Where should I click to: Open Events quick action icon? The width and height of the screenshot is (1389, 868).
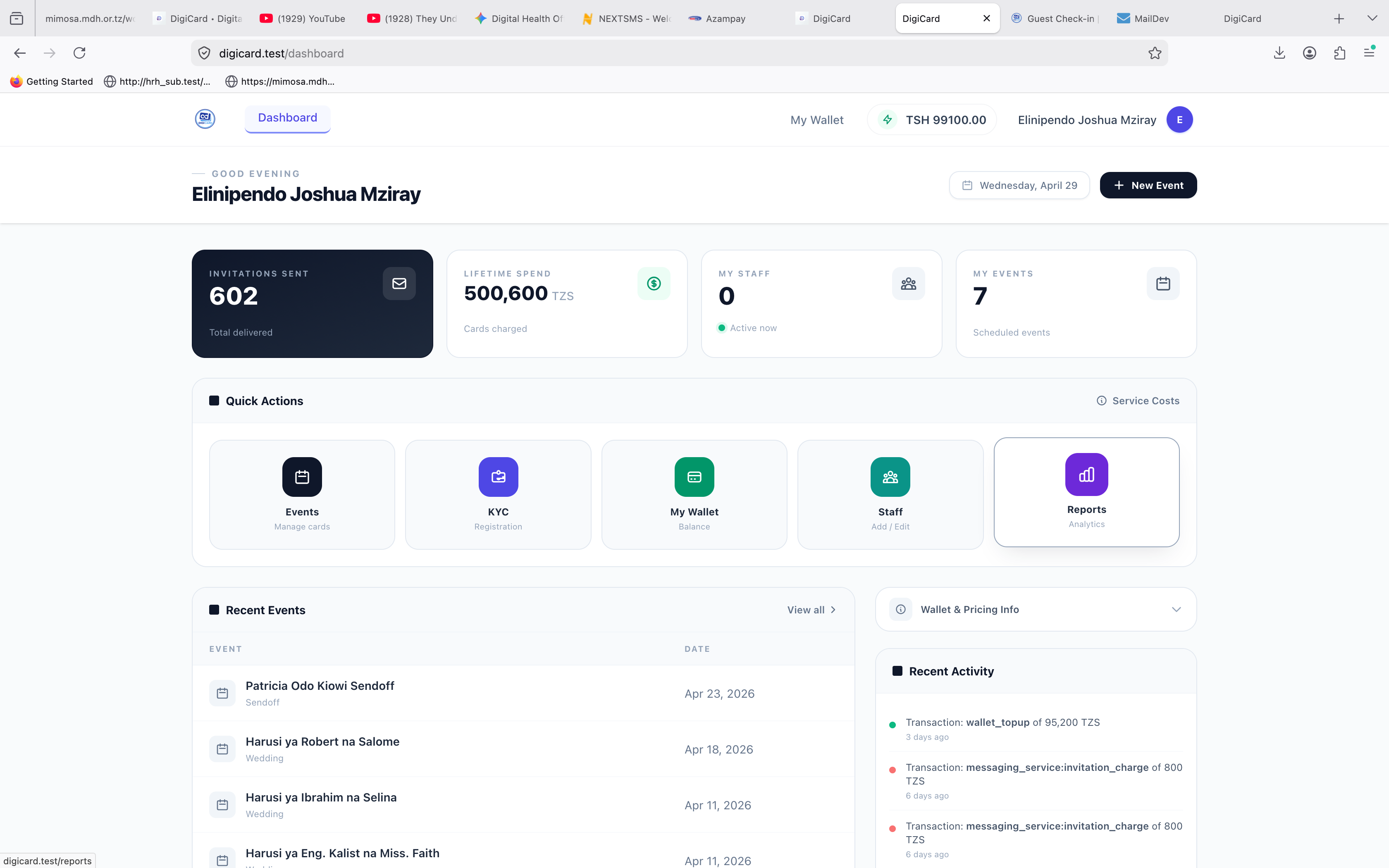click(302, 477)
